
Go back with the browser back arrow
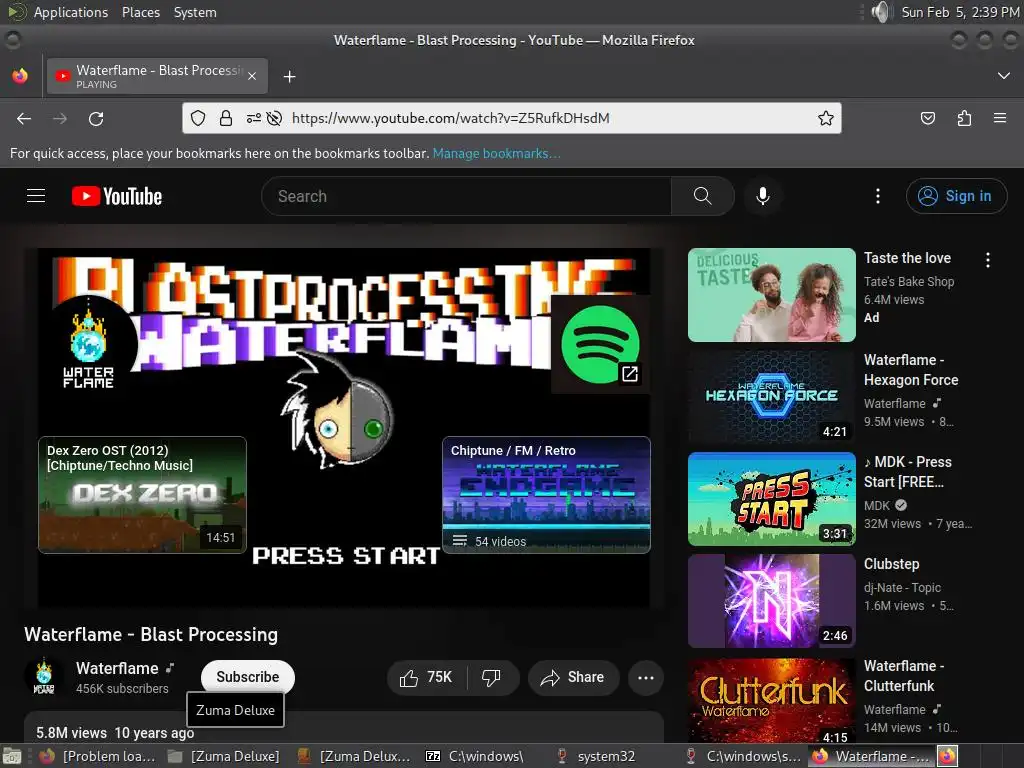24,118
